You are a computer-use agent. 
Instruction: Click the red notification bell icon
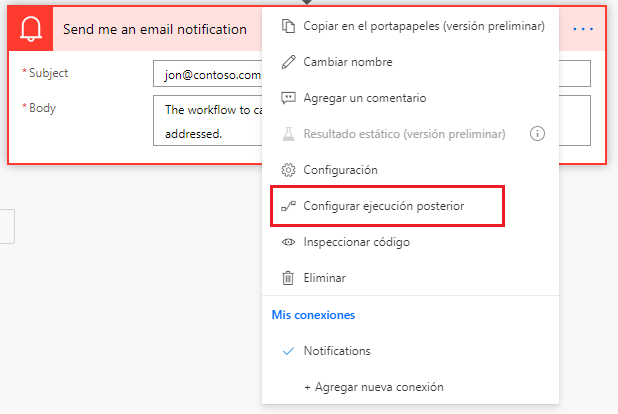pyautogui.click(x=29, y=29)
